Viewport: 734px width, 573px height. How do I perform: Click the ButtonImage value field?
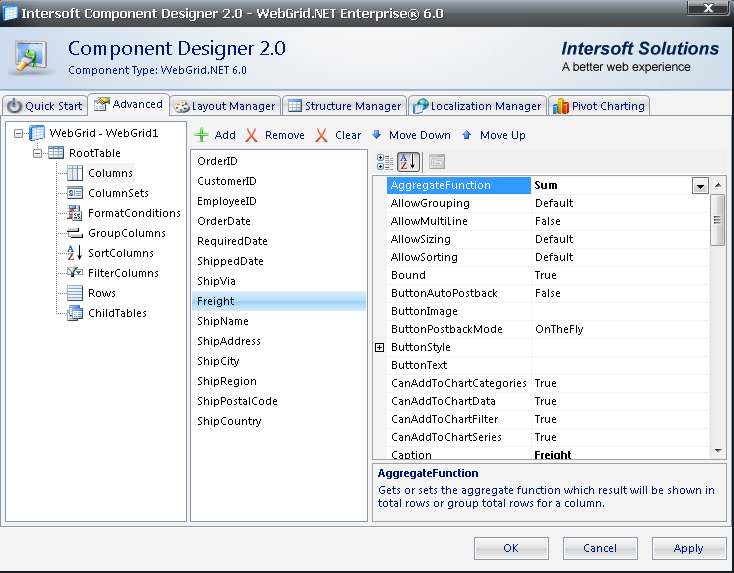pos(620,311)
